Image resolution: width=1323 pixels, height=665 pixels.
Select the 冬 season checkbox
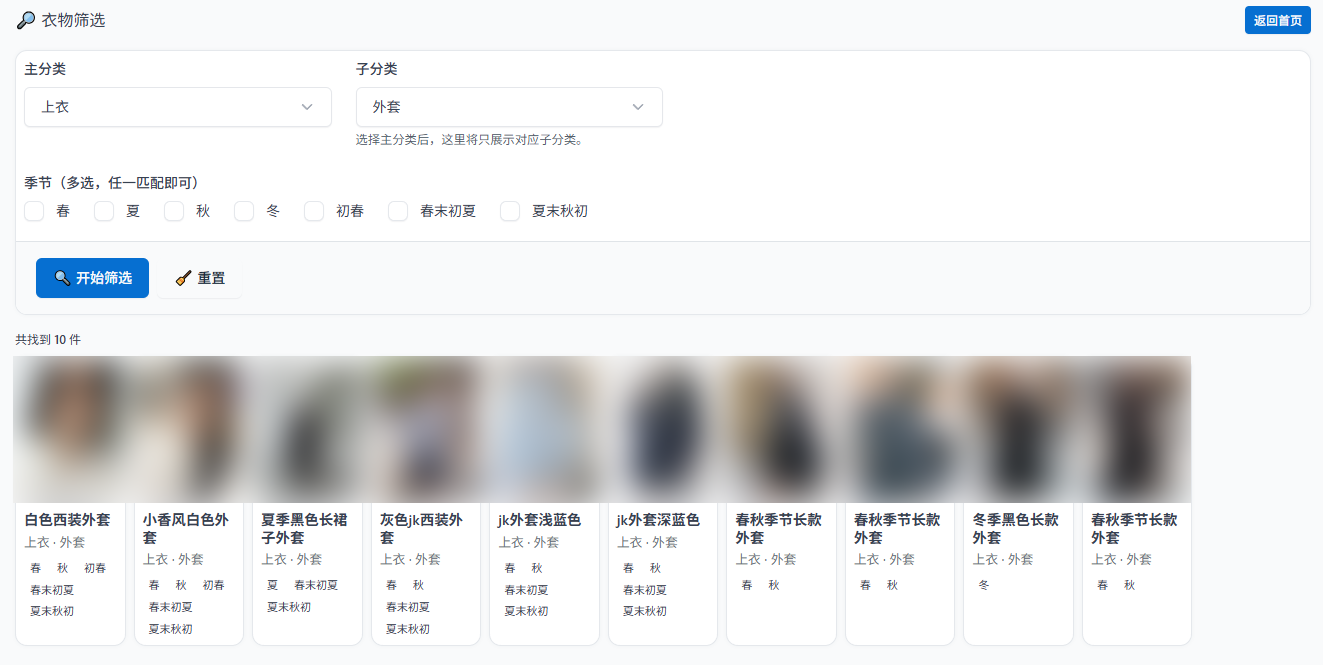pos(243,211)
